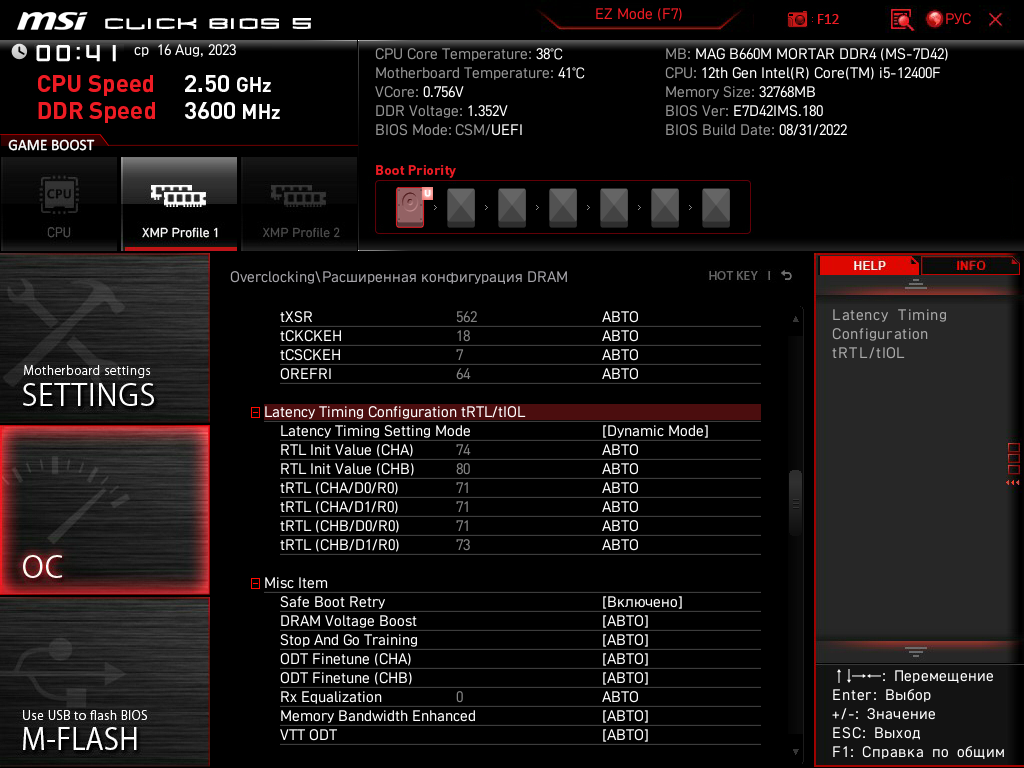Edit tRTL (CHB/D0/R0) АВТО field
Image resolution: width=1024 pixels, height=768 pixels.
coord(620,526)
